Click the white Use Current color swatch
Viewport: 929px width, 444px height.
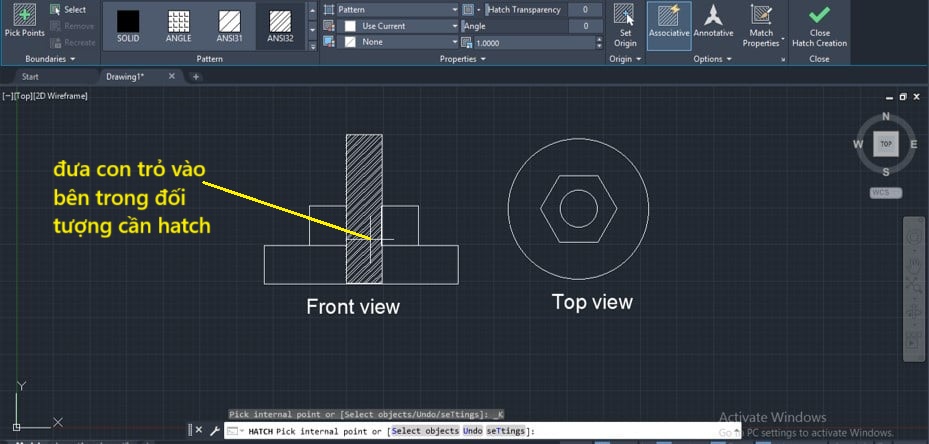click(350, 26)
